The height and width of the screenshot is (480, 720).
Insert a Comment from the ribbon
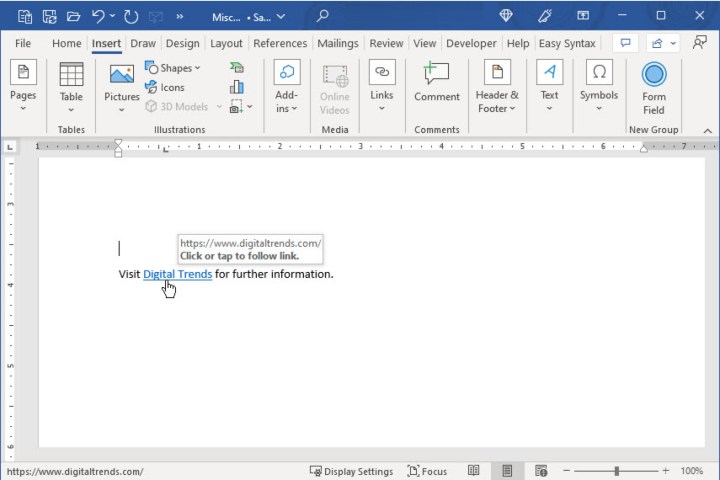[436, 82]
